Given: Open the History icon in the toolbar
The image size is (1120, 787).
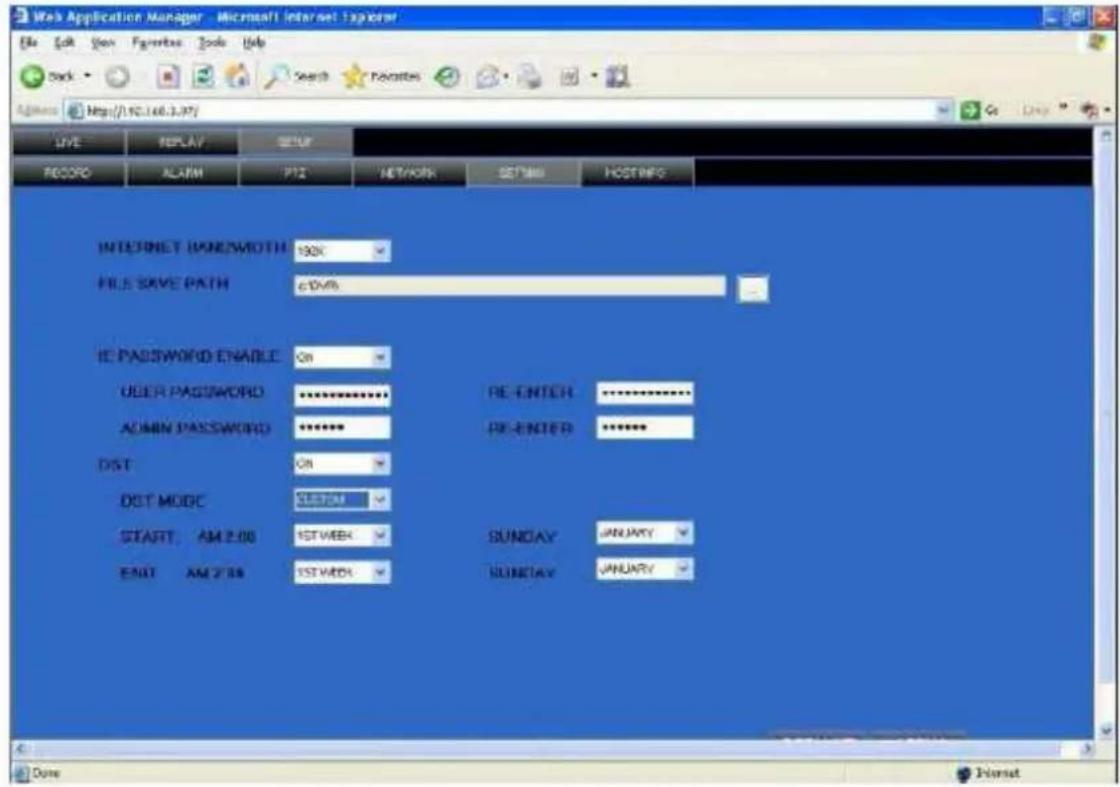Looking at the screenshot, I should [x=447, y=76].
